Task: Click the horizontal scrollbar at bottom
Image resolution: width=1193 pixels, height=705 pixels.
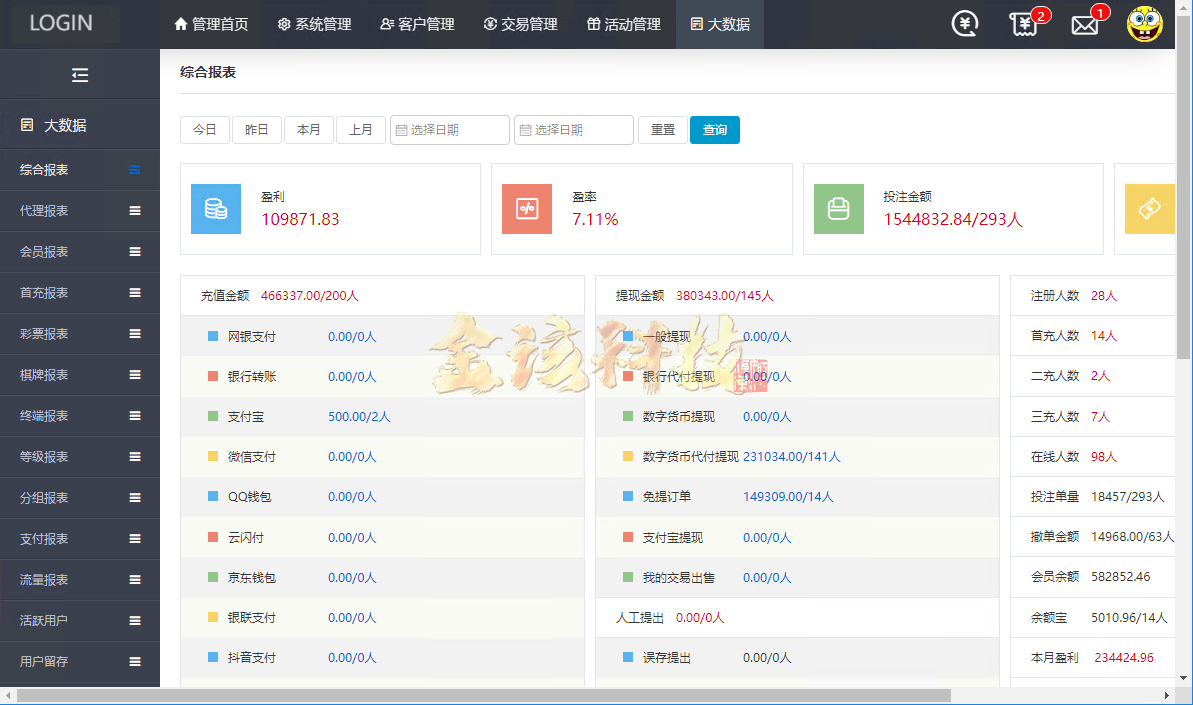Action: coord(480,695)
